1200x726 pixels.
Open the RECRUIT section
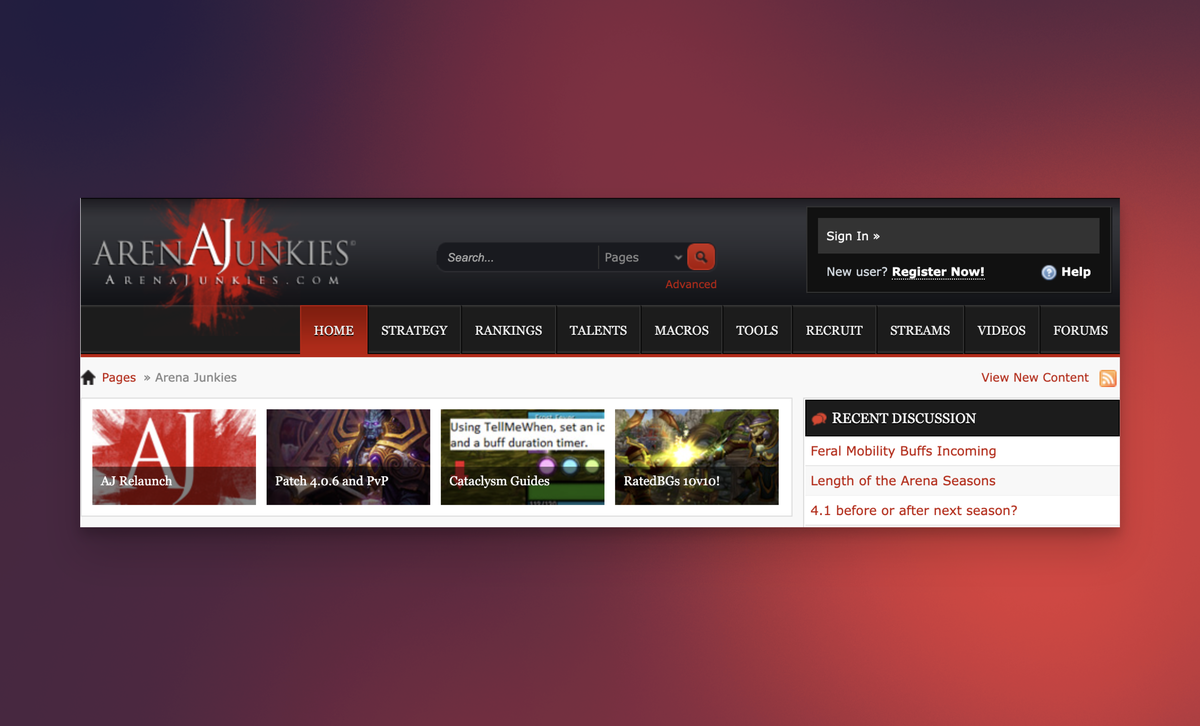[834, 330]
